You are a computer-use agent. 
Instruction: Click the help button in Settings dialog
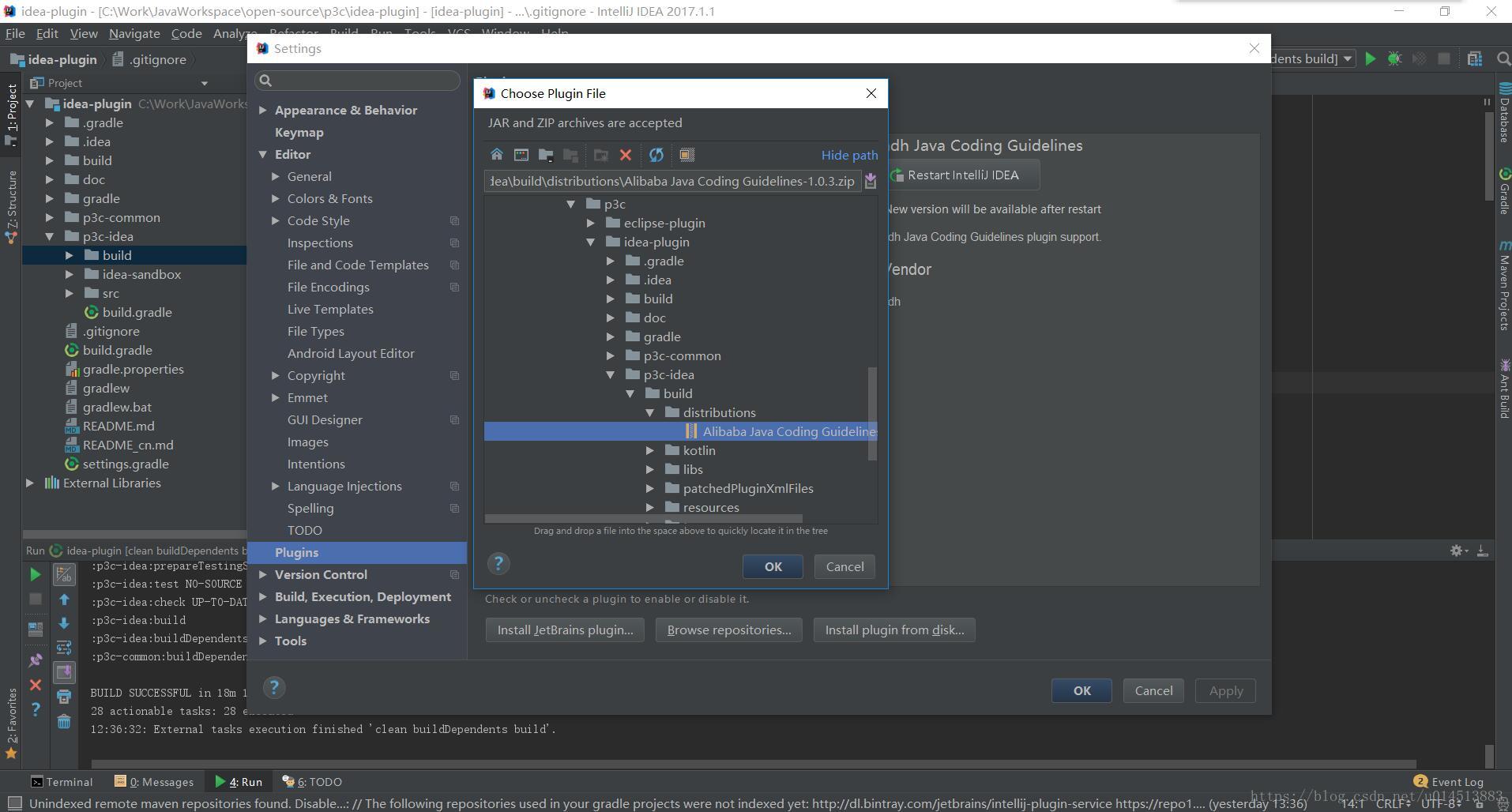[x=274, y=687]
